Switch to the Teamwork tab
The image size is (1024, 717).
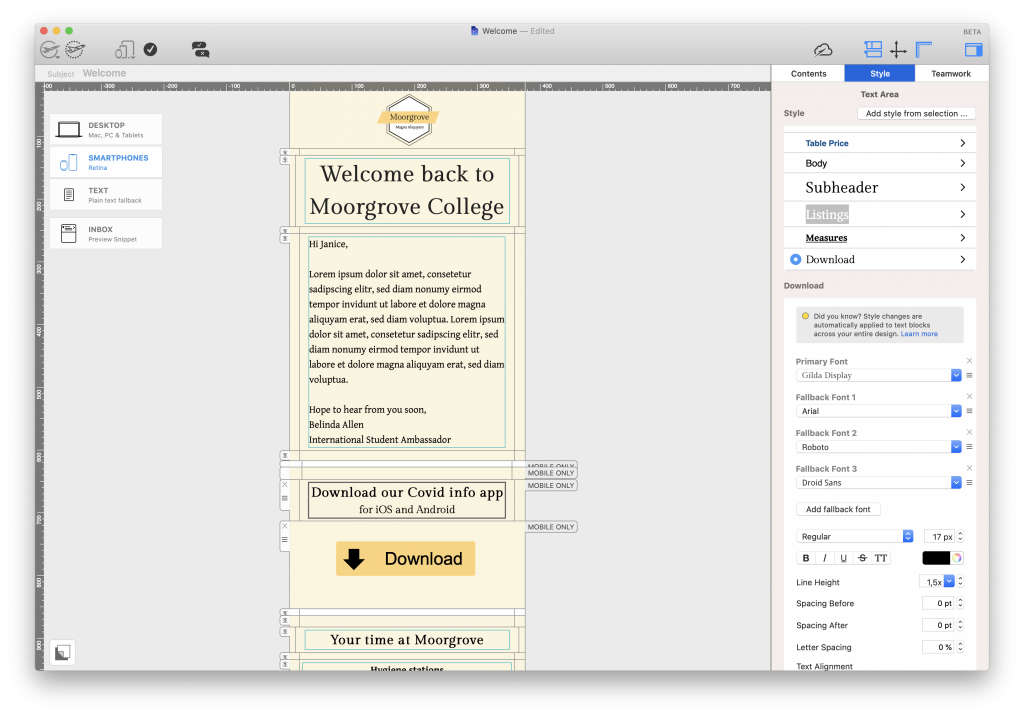click(x=951, y=74)
